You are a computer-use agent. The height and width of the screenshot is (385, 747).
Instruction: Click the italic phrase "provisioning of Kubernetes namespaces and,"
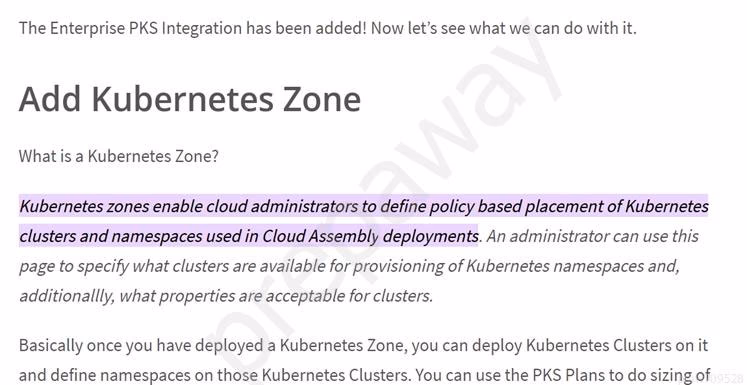[516, 266]
